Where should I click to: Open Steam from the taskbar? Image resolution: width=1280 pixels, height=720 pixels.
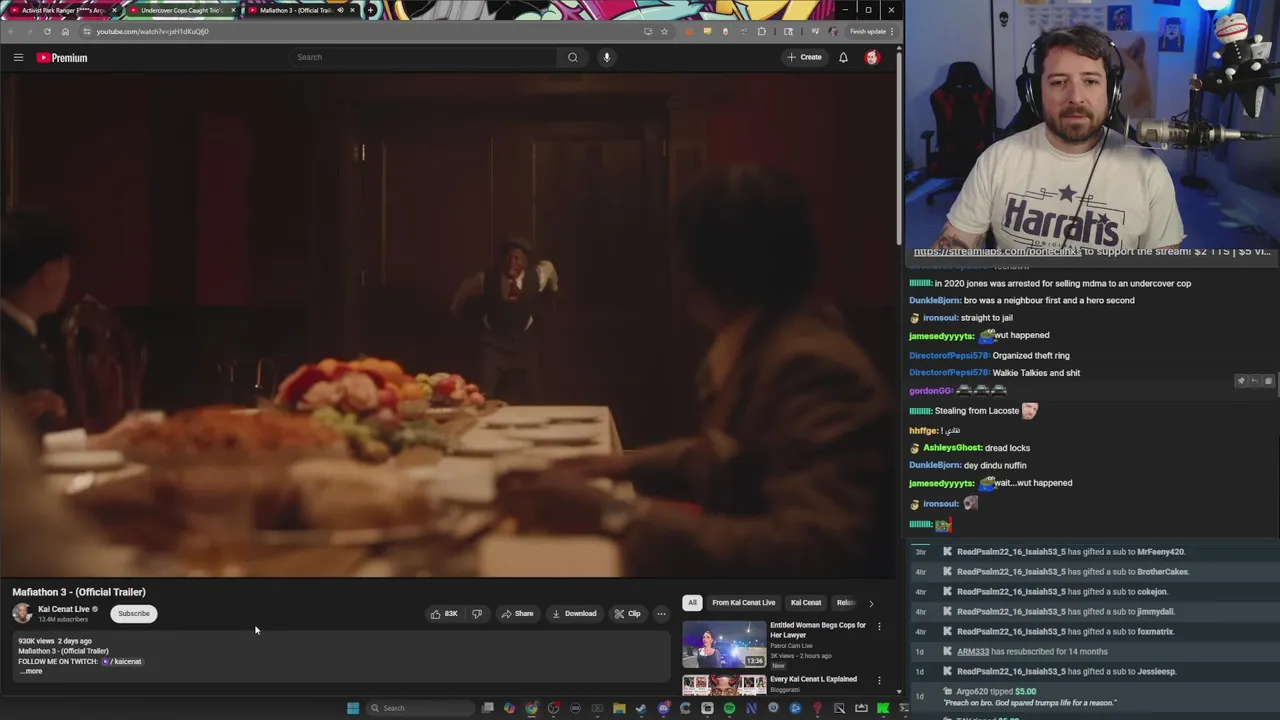(641, 708)
